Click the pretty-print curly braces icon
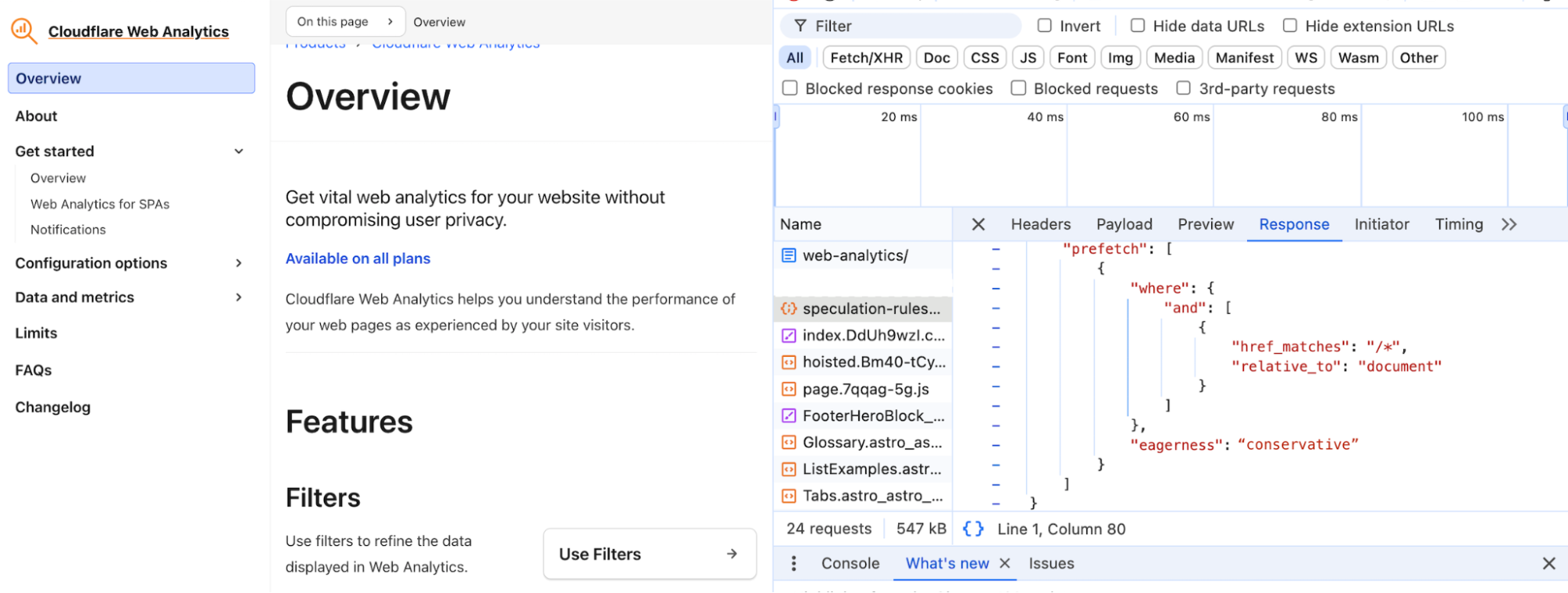Screen dimensions: 1568x593 click(973, 529)
